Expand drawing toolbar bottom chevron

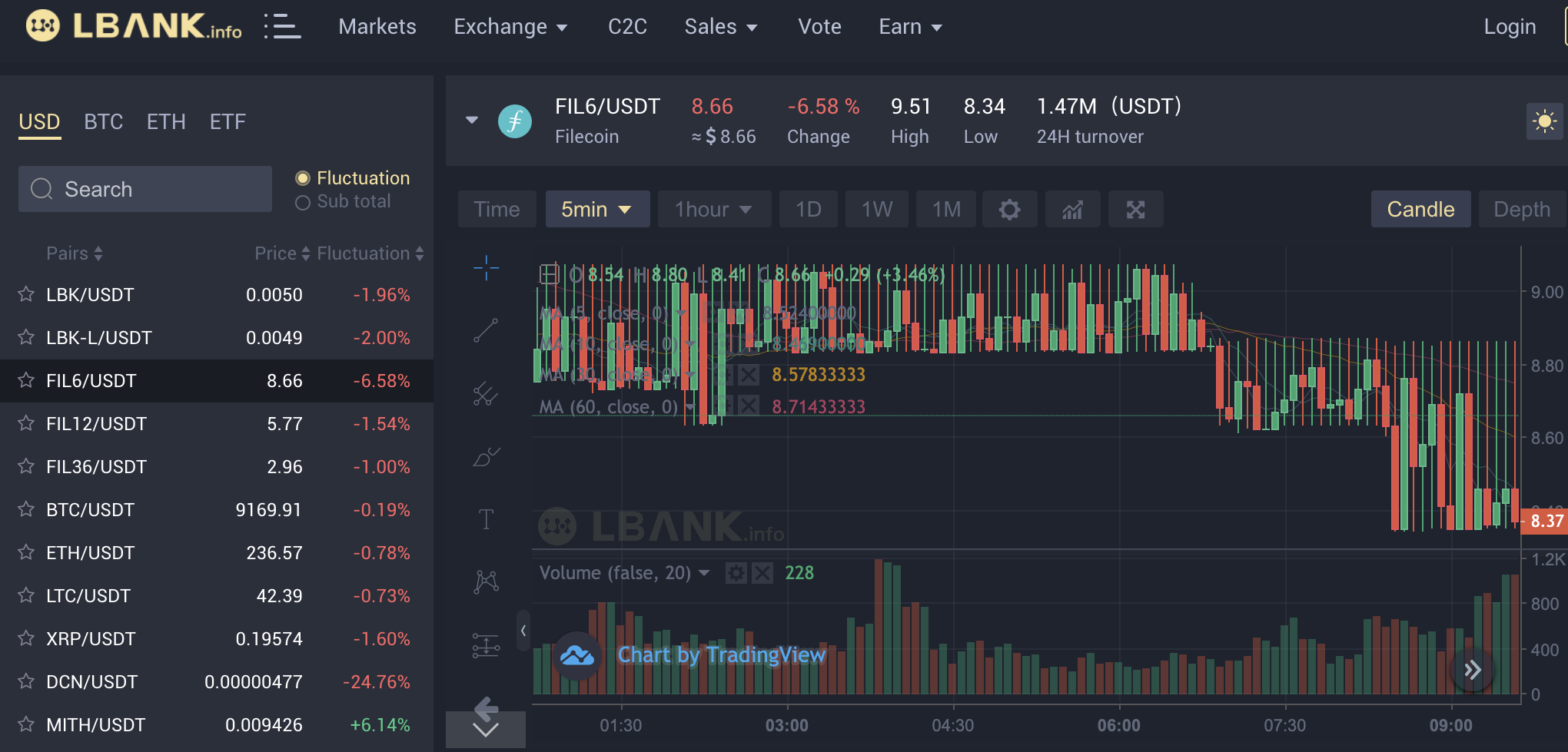coord(486,730)
